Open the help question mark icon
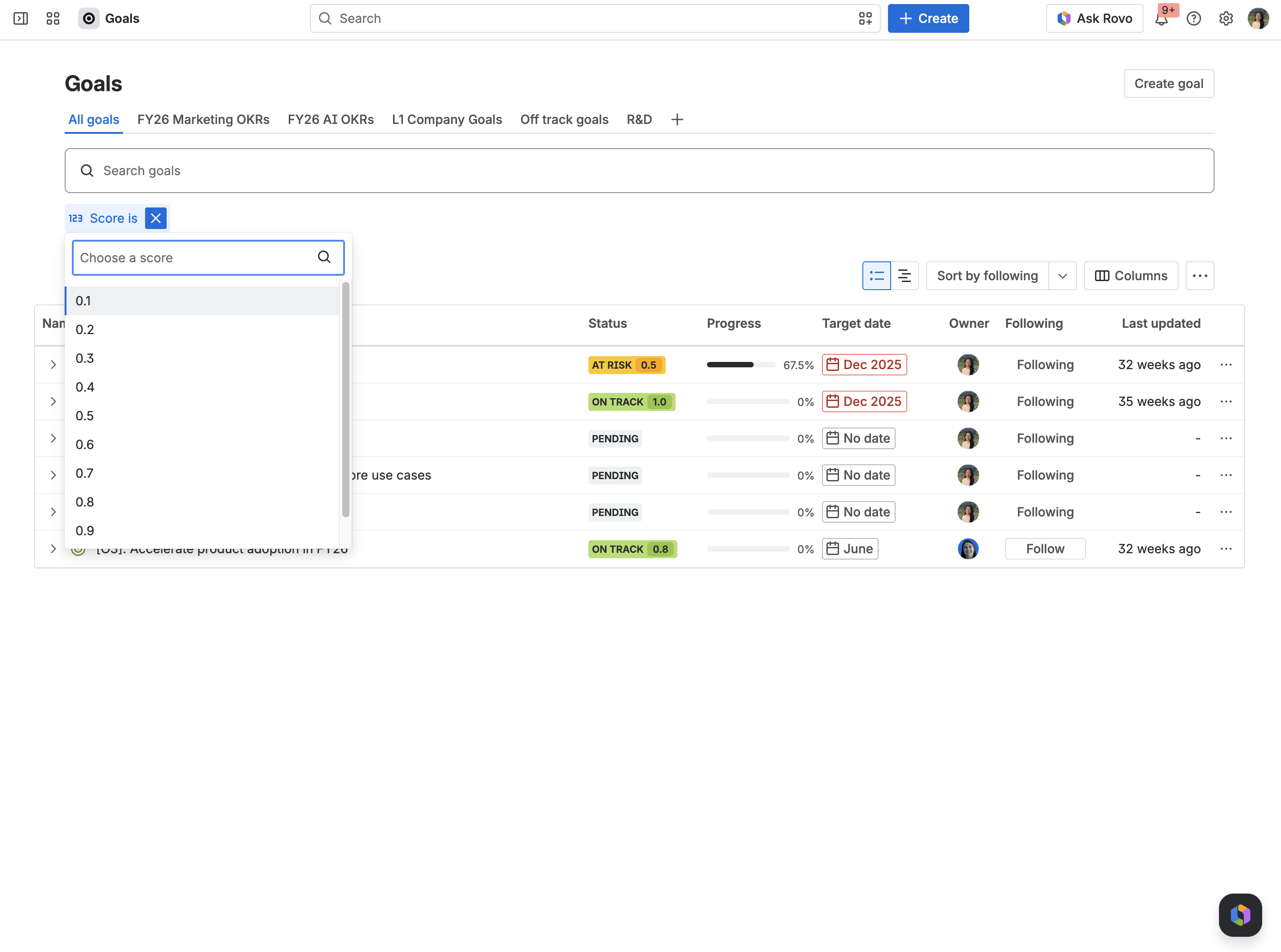The image size is (1281, 952). tap(1194, 18)
